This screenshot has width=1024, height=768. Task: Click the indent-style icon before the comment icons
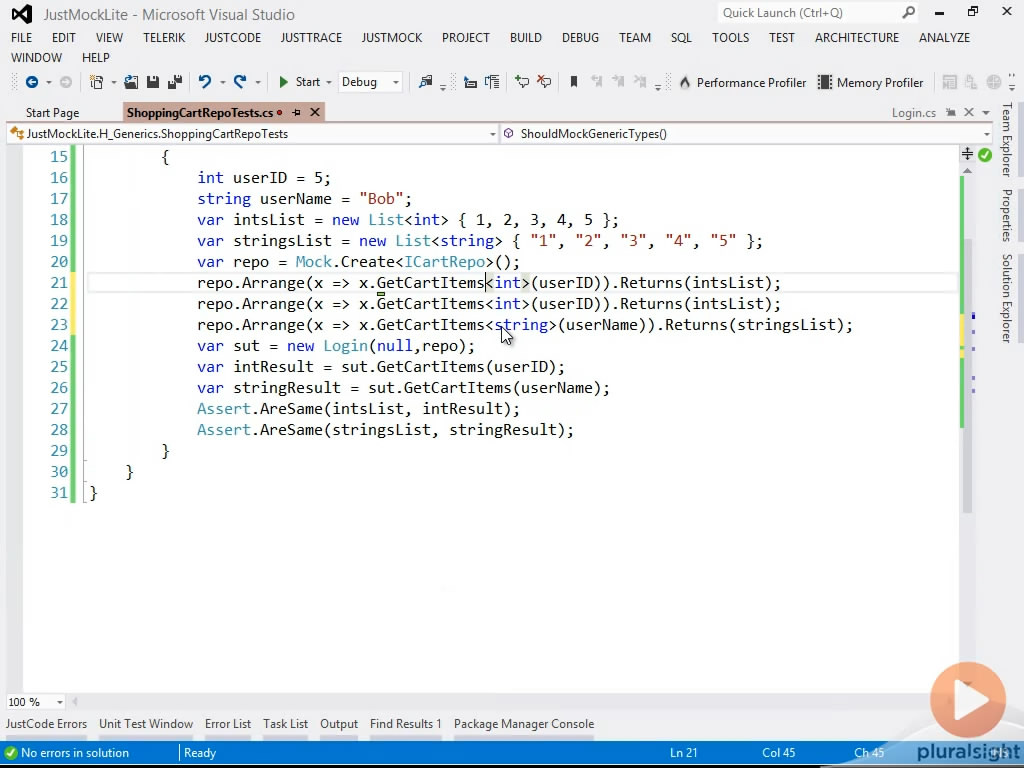click(x=470, y=82)
